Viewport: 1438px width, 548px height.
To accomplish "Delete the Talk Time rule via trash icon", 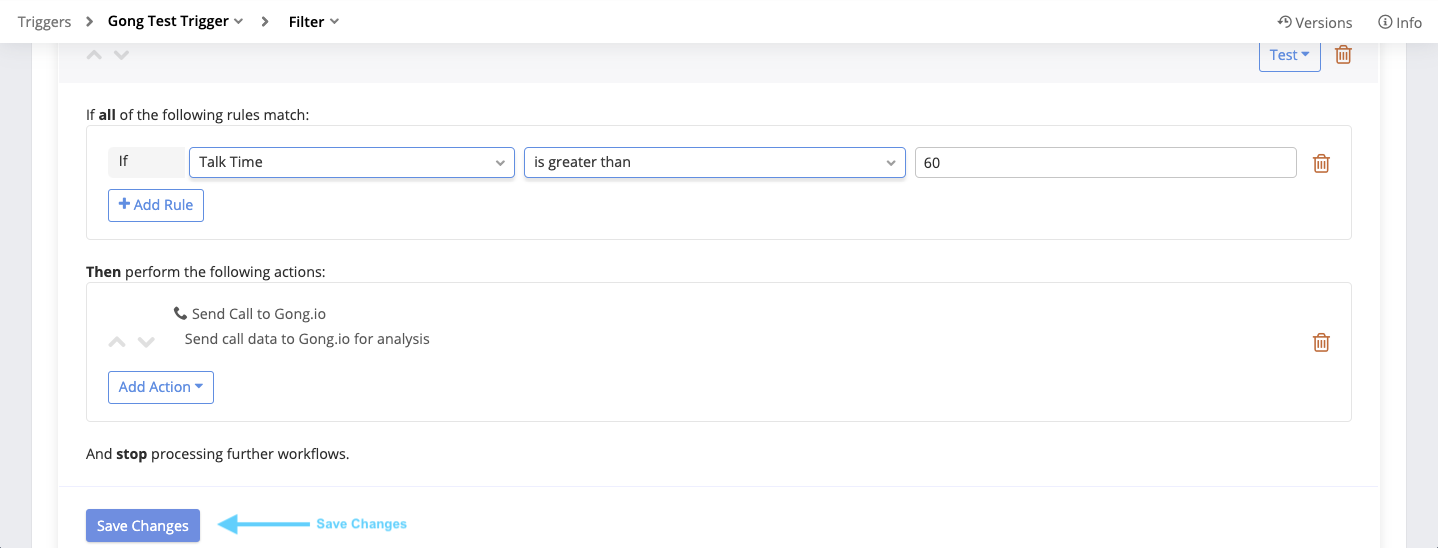I will coord(1321,163).
